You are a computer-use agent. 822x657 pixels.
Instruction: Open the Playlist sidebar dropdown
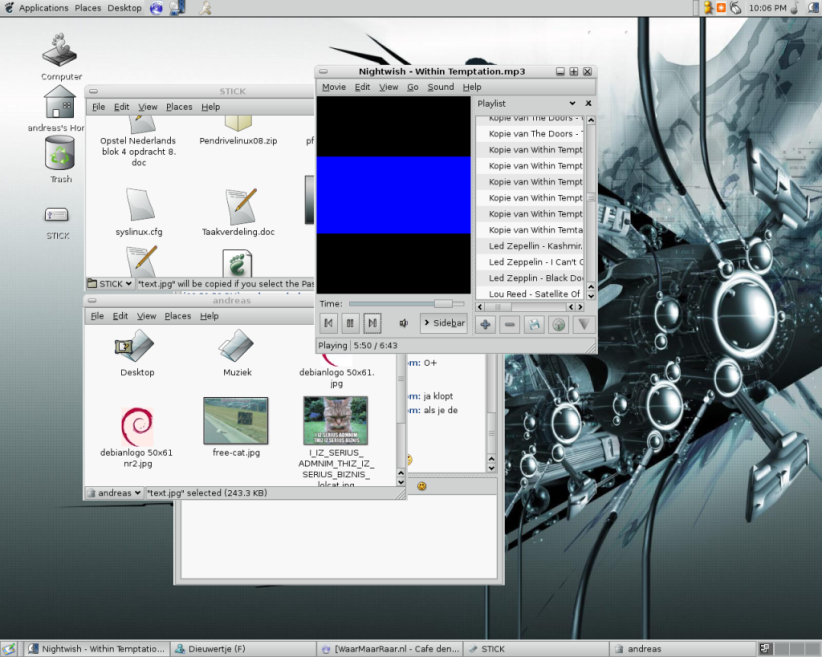572,103
